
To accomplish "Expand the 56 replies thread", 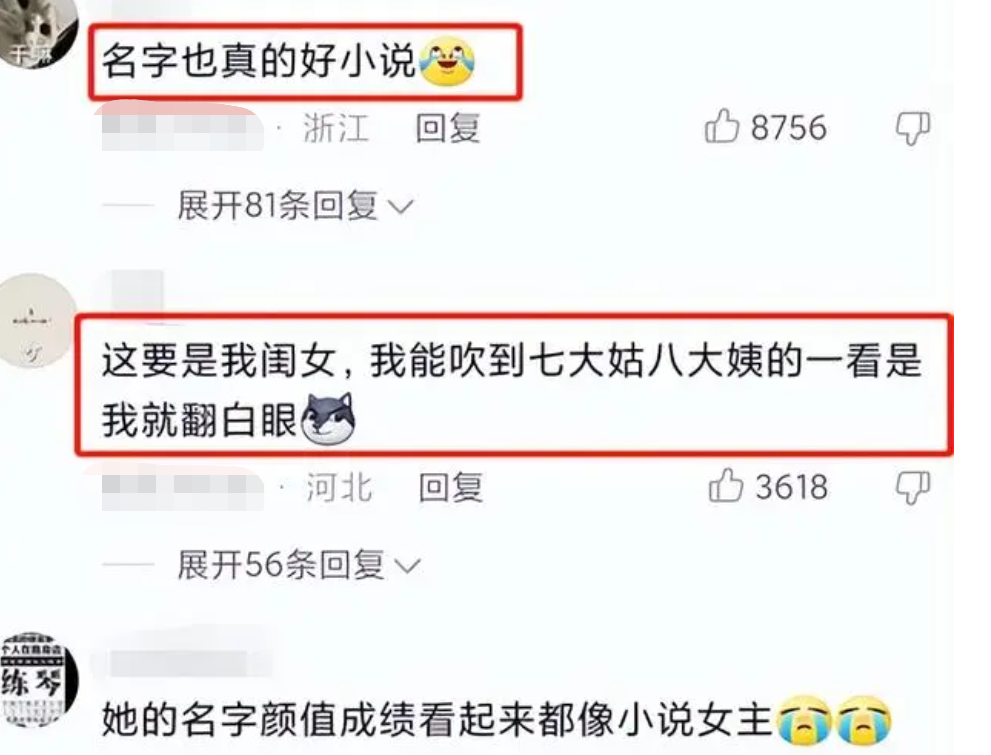I will [298, 564].
